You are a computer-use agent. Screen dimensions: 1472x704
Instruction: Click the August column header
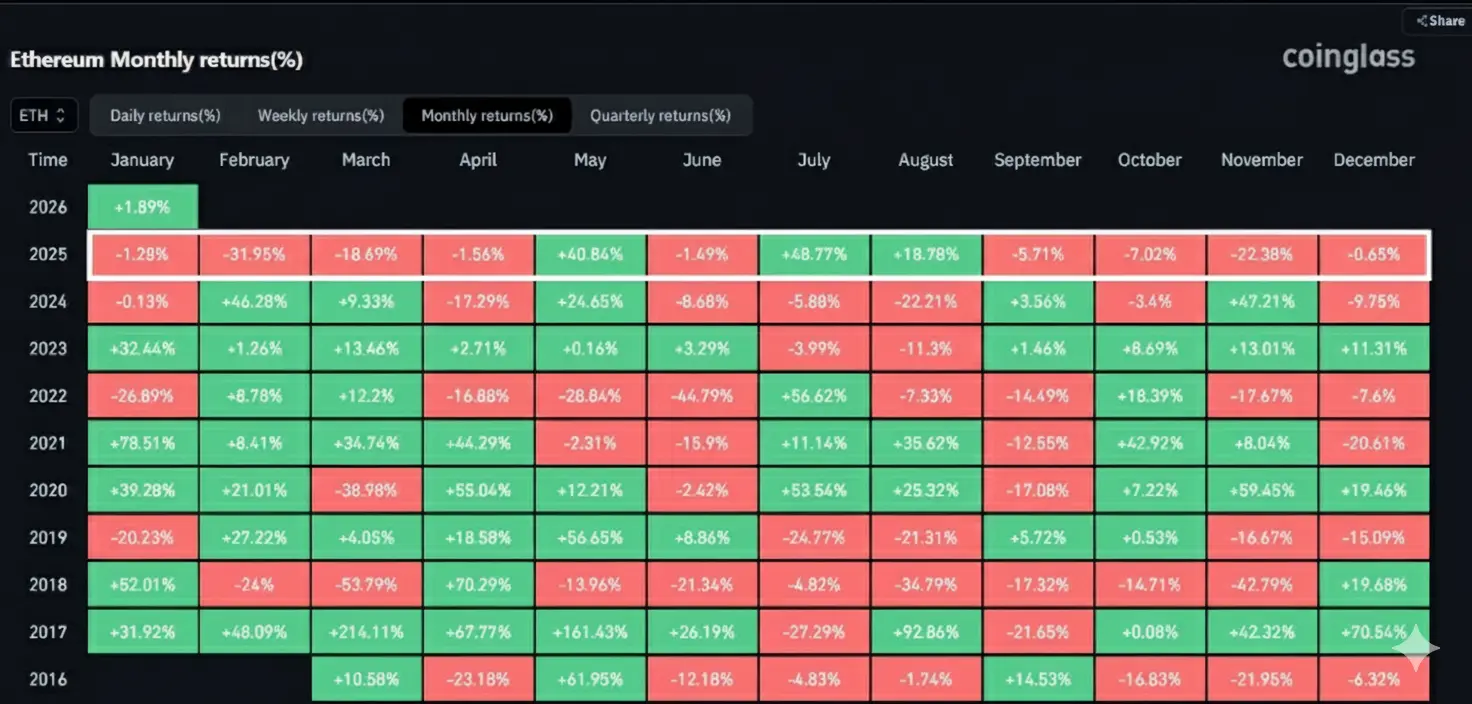pyautogui.click(x=926, y=160)
